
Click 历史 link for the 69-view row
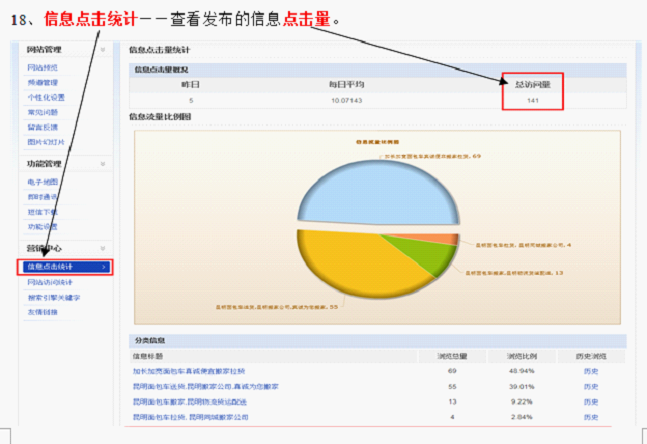point(590,371)
